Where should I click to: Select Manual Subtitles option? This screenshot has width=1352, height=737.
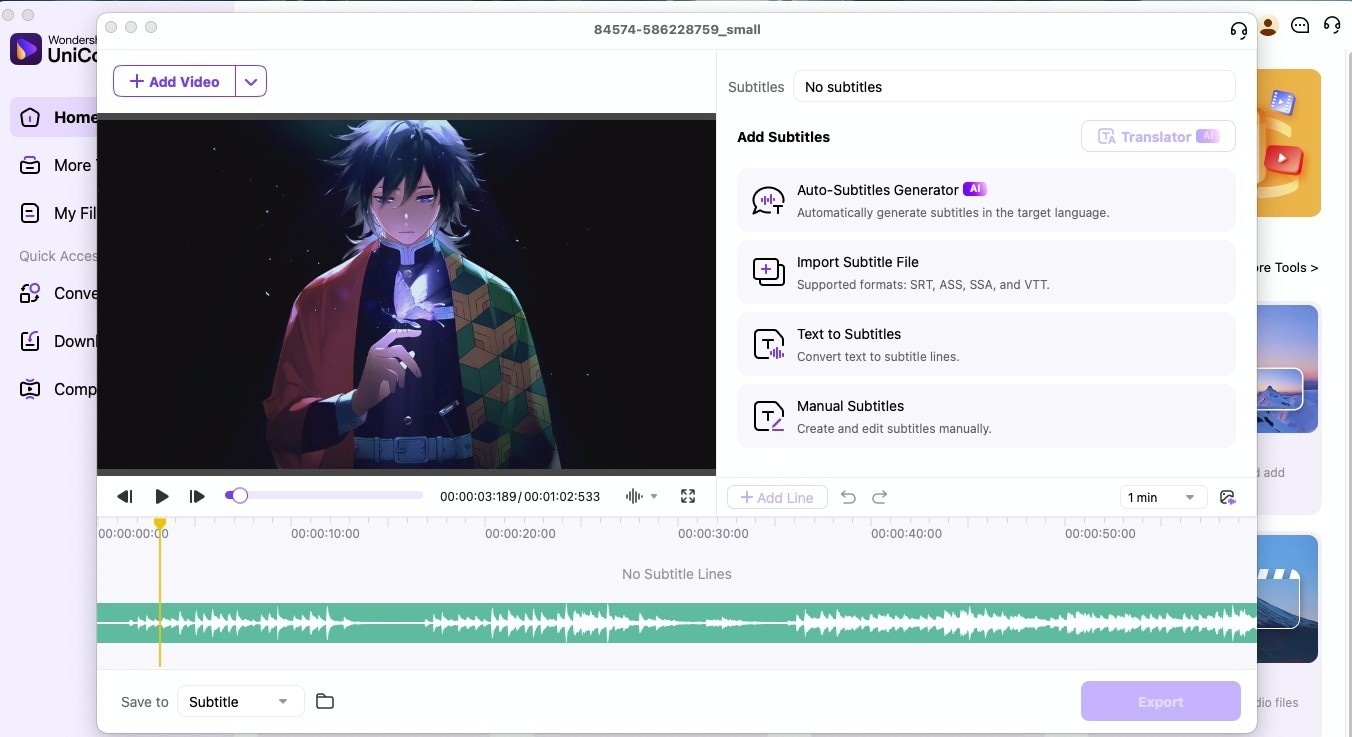coord(986,416)
